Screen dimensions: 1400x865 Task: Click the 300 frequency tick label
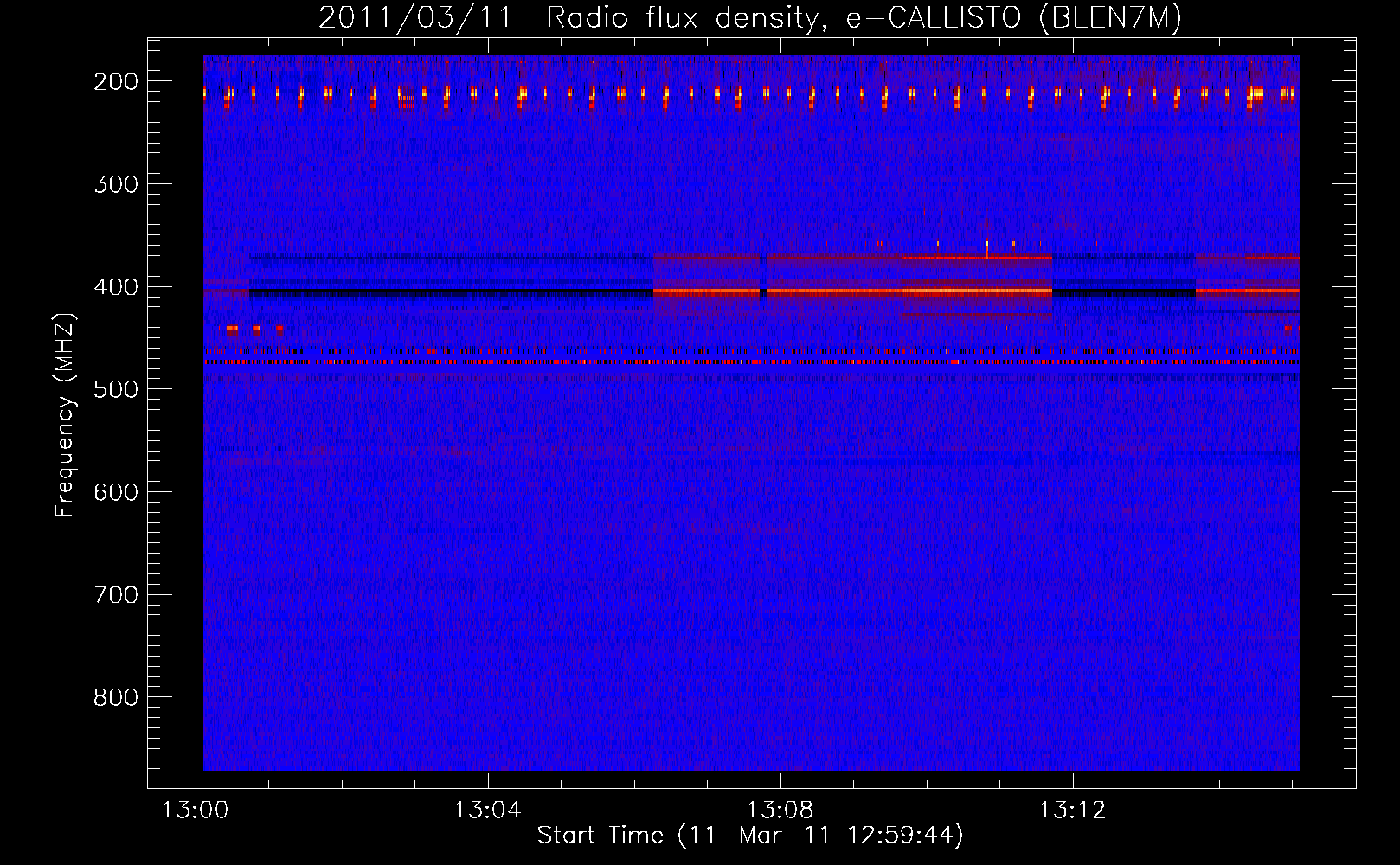tap(116, 184)
